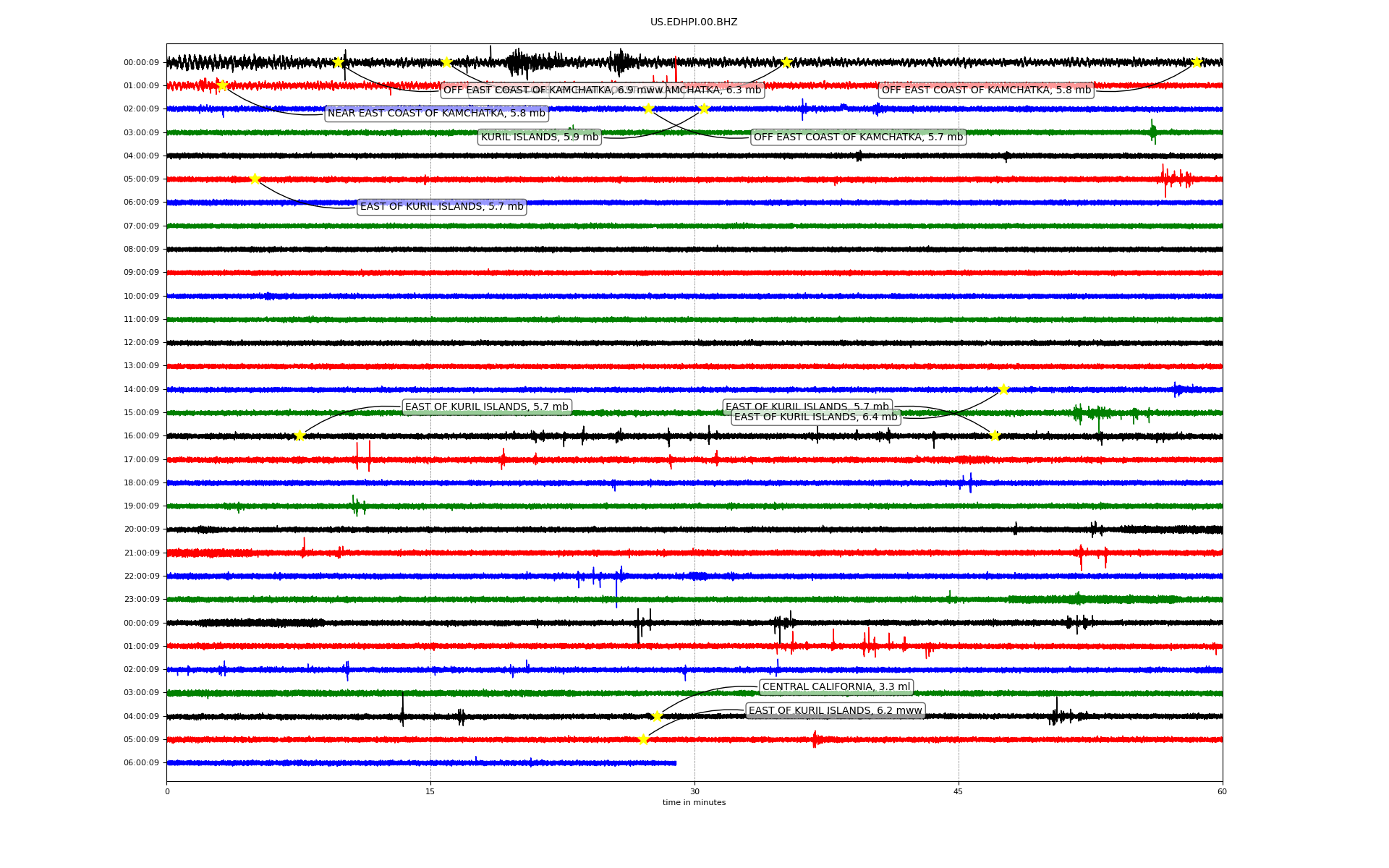Viewport: 1389px width, 868px height.
Task: Click the 'EAST OF KURIL ISLANDS, 6.2 mww' label
Action: (x=835, y=711)
